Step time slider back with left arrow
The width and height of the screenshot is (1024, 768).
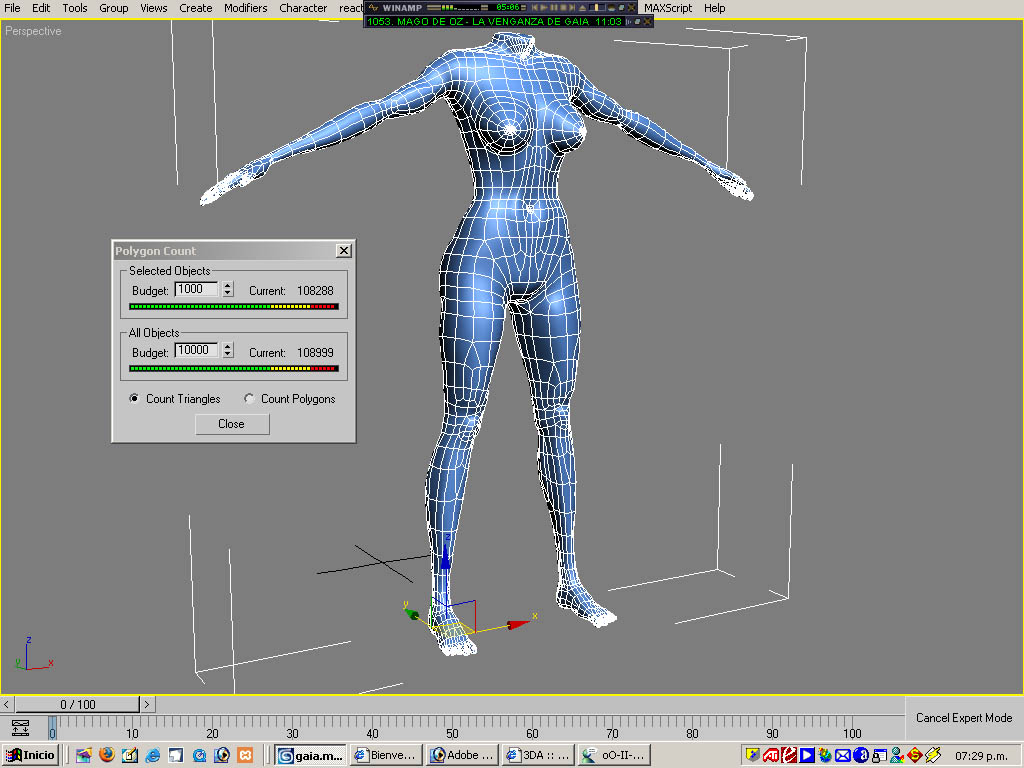[7, 704]
